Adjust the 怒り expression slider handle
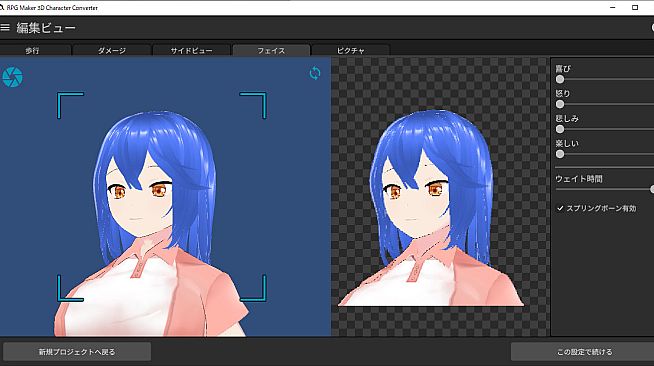This screenshot has height=366, width=654. 560,104
